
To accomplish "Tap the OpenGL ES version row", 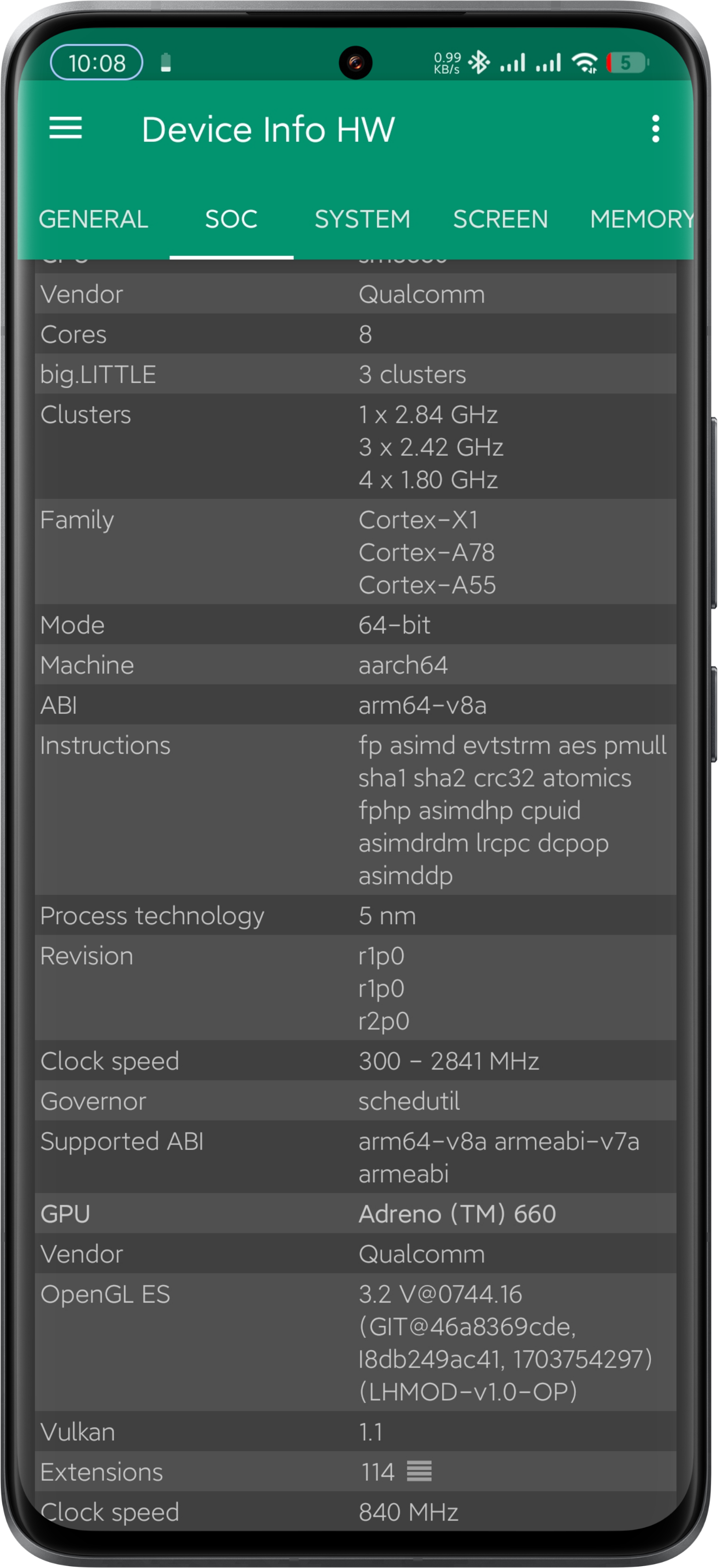I will 355,1342.
